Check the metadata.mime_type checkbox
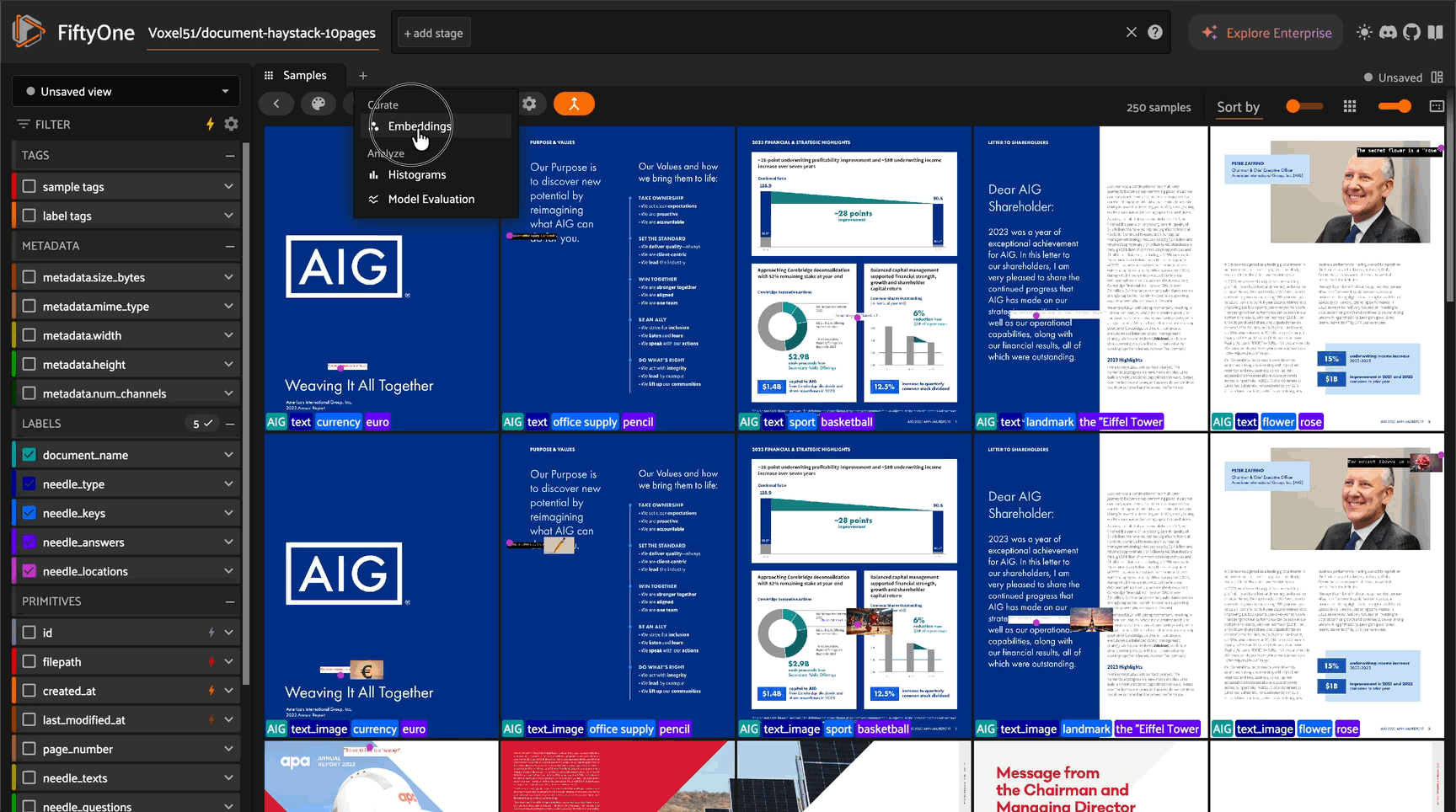 29,306
